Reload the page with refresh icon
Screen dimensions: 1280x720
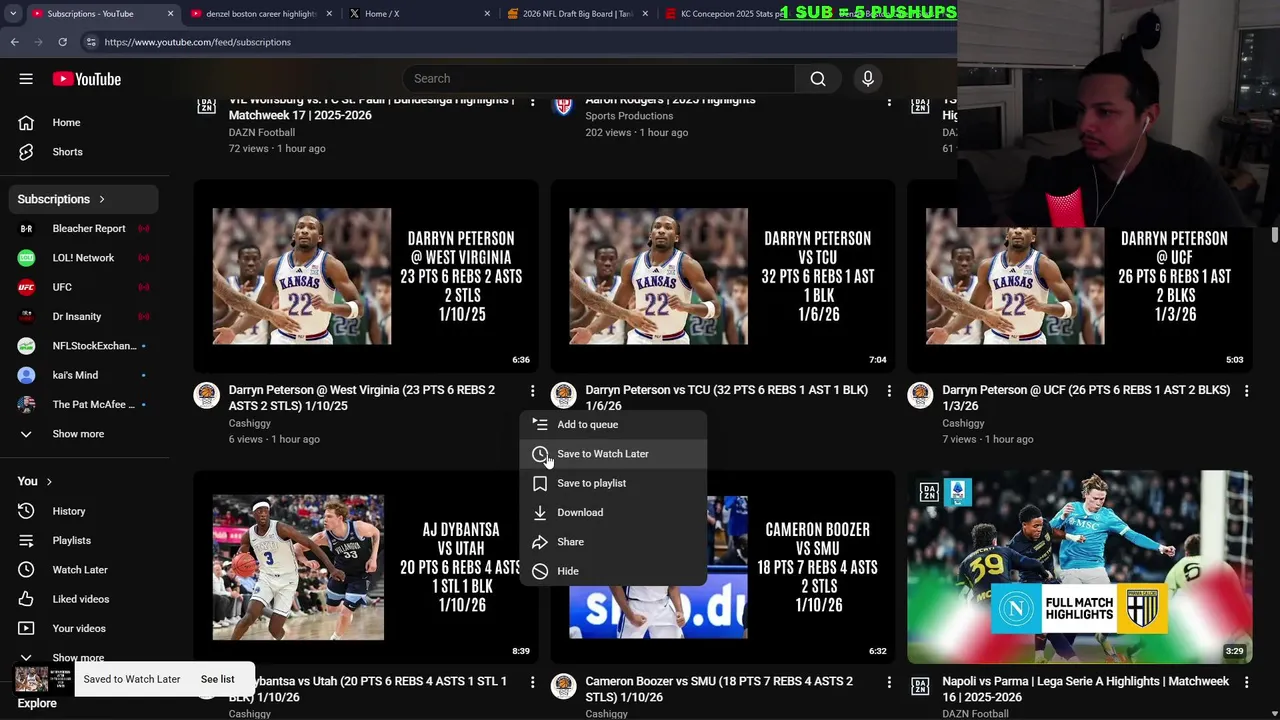(x=62, y=42)
